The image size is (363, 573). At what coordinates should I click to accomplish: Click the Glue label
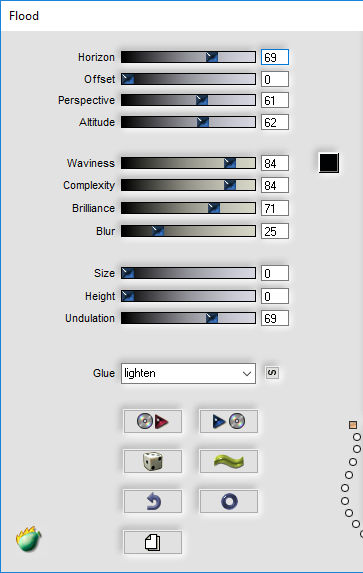tap(104, 373)
